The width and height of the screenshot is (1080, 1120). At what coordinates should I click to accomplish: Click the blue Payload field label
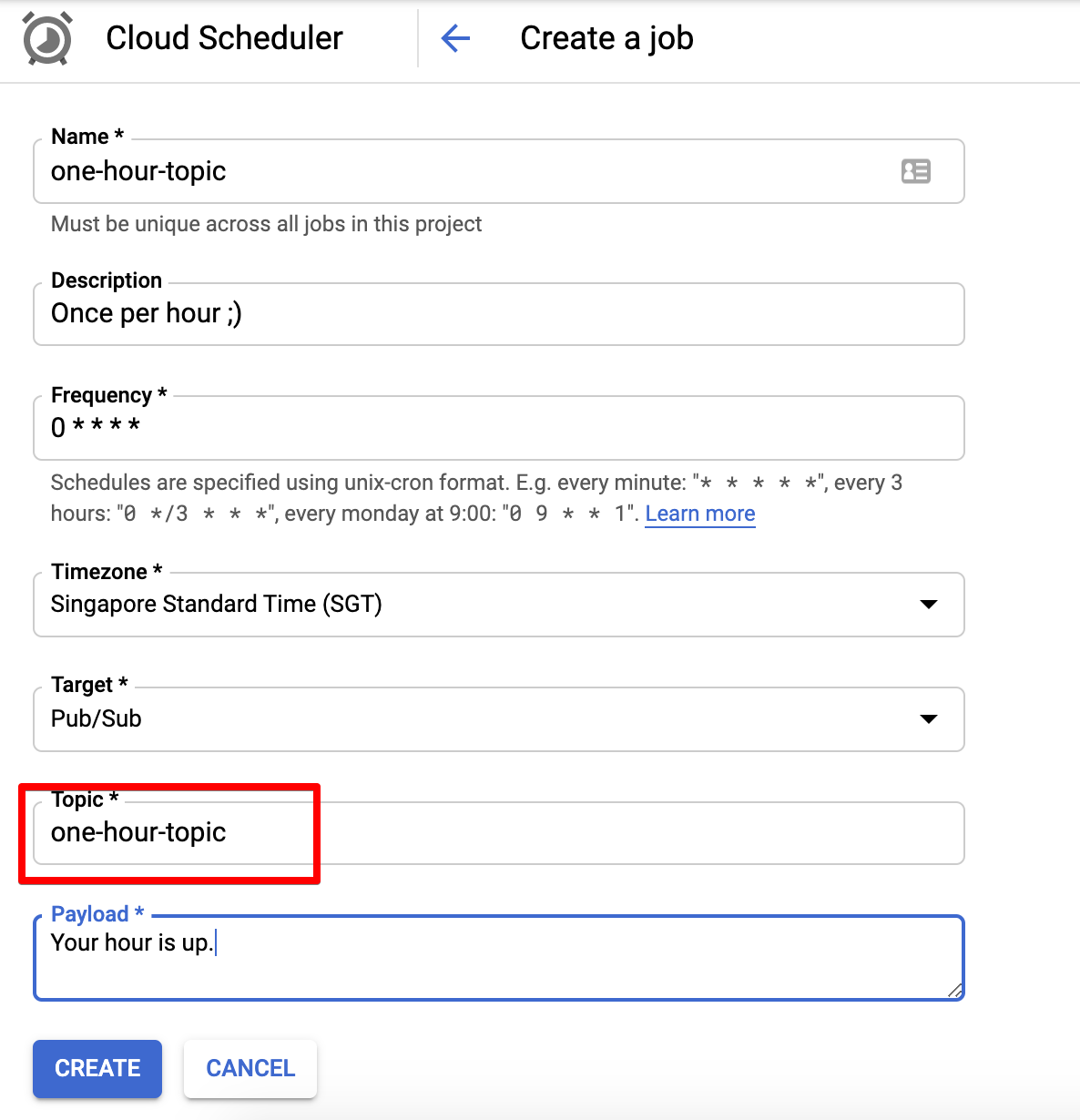coord(90,914)
